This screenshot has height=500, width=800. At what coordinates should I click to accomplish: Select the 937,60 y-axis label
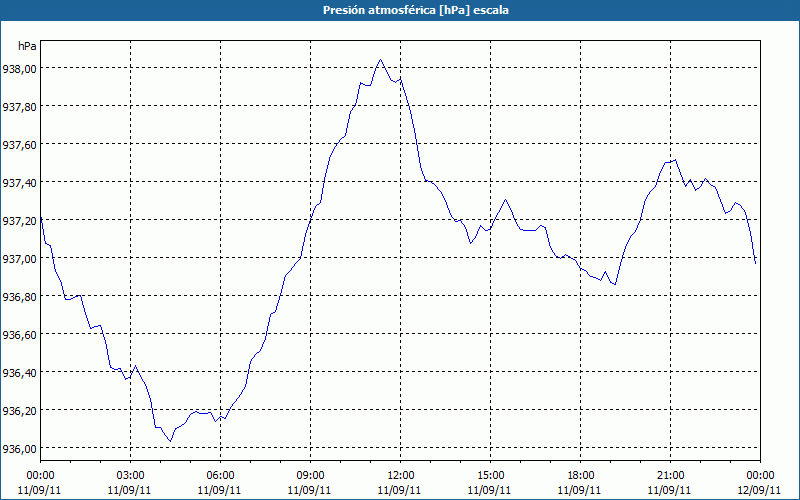19,144
